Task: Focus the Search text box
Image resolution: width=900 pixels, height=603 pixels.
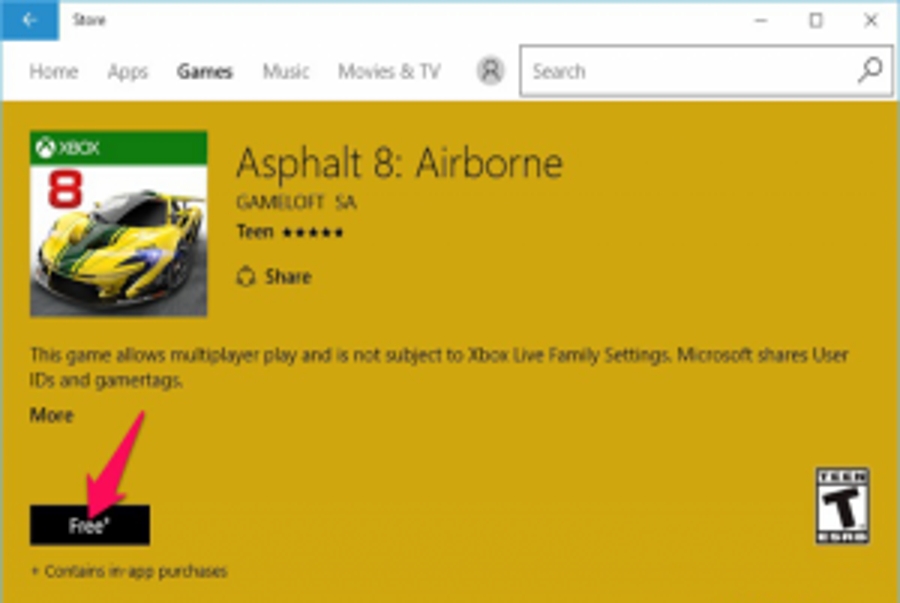Action: tap(690, 72)
